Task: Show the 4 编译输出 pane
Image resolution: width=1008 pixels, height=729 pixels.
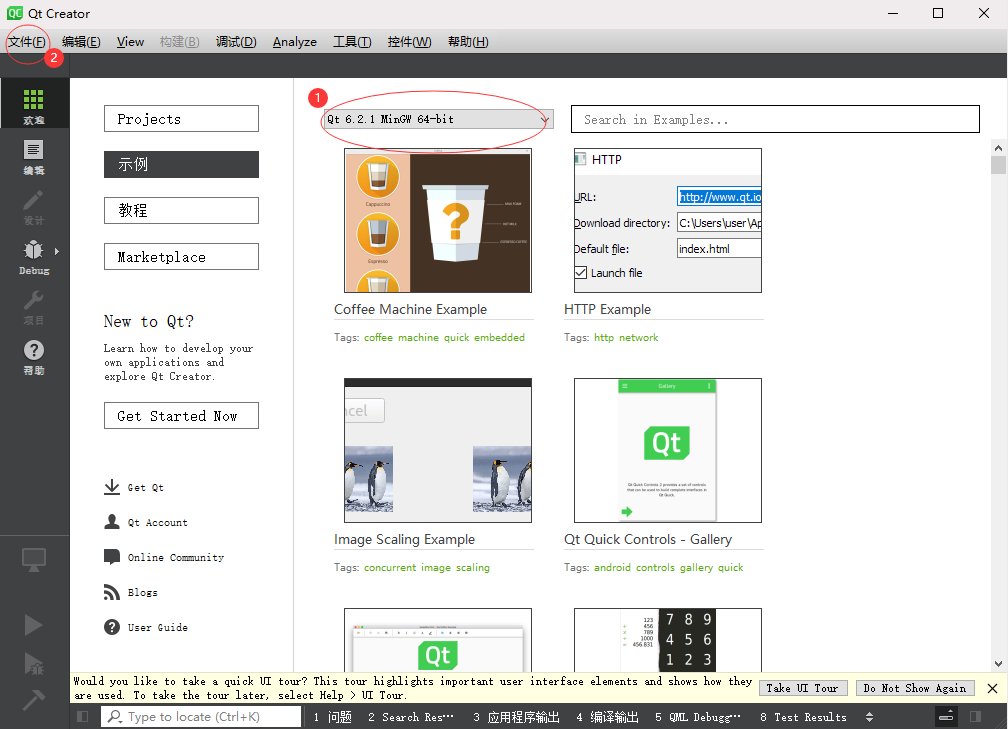Action: click(x=608, y=717)
